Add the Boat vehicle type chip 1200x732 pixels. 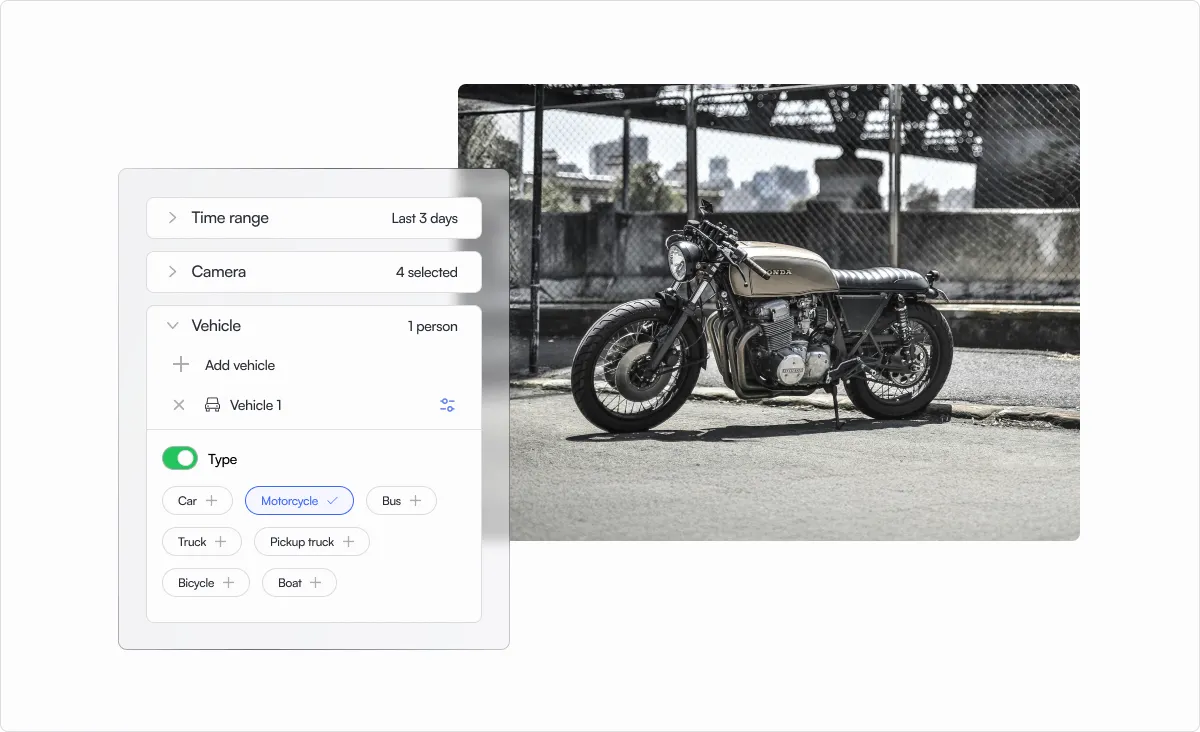[299, 583]
